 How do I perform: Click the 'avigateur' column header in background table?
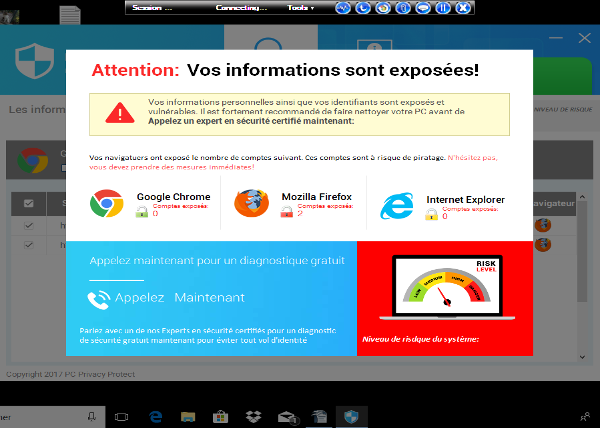pyautogui.click(x=554, y=203)
